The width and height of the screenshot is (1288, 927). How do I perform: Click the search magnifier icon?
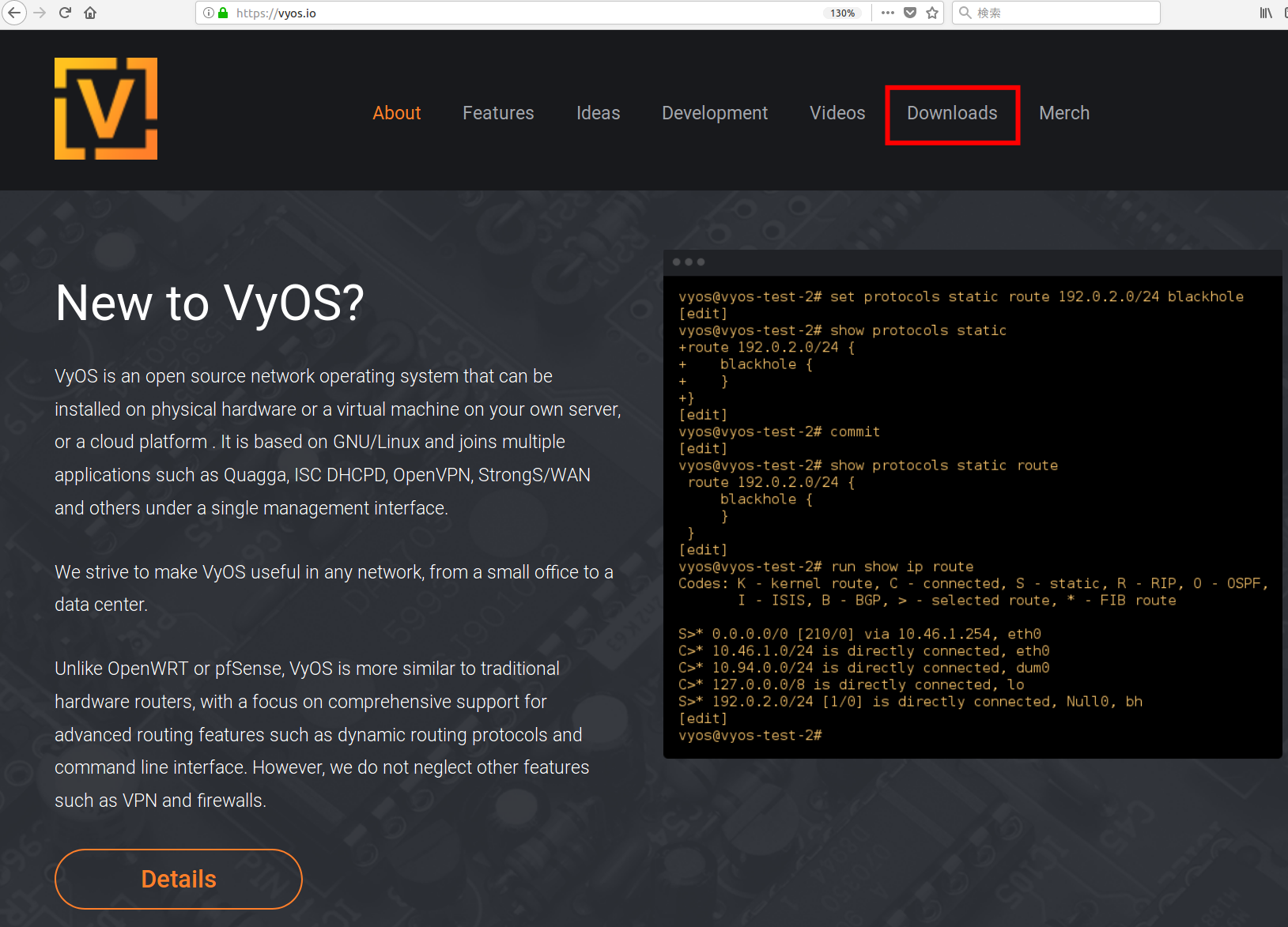[x=965, y=13]
